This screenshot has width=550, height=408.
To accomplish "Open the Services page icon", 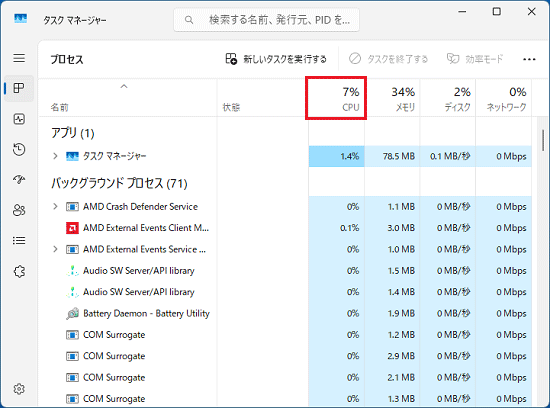I will pyautogui.click(x=19, y=271).
